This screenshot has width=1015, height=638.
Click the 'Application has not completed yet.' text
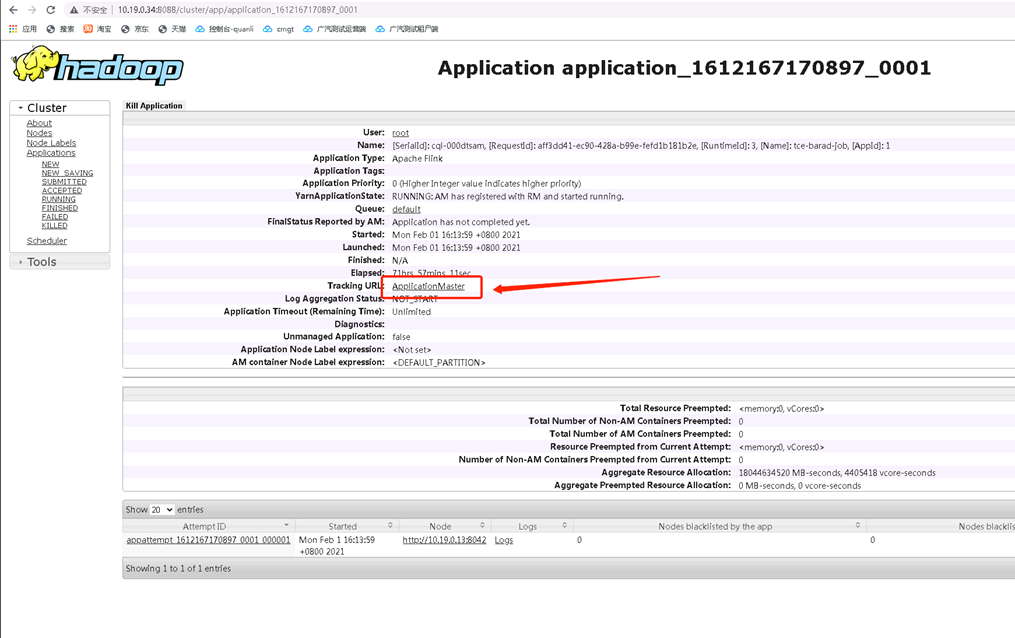461,222
